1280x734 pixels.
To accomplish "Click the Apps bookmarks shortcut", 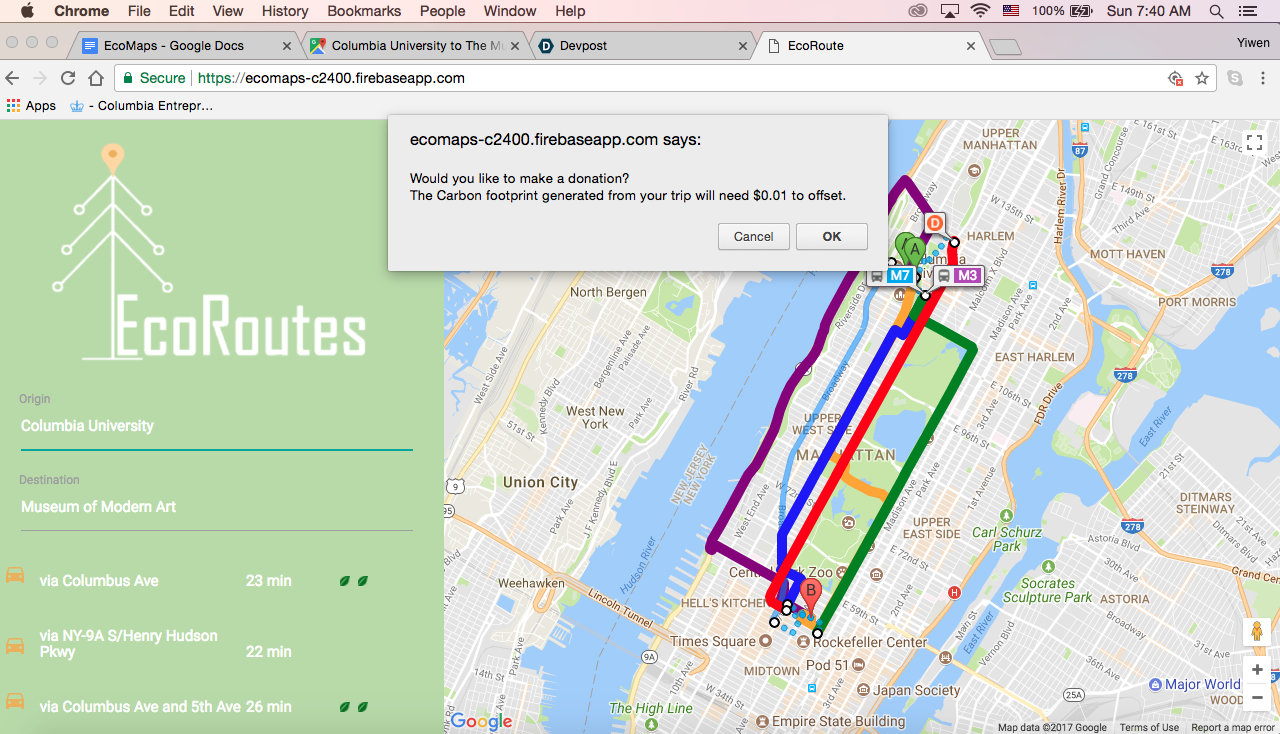I will [x=31, y=105].
